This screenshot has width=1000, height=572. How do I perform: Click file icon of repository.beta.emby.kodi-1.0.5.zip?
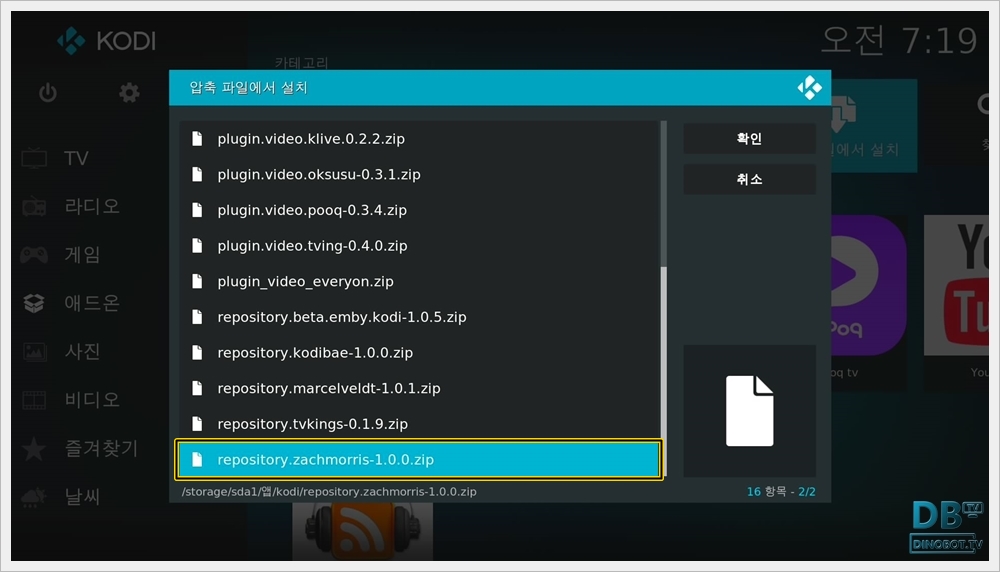(x=197, y=317)
